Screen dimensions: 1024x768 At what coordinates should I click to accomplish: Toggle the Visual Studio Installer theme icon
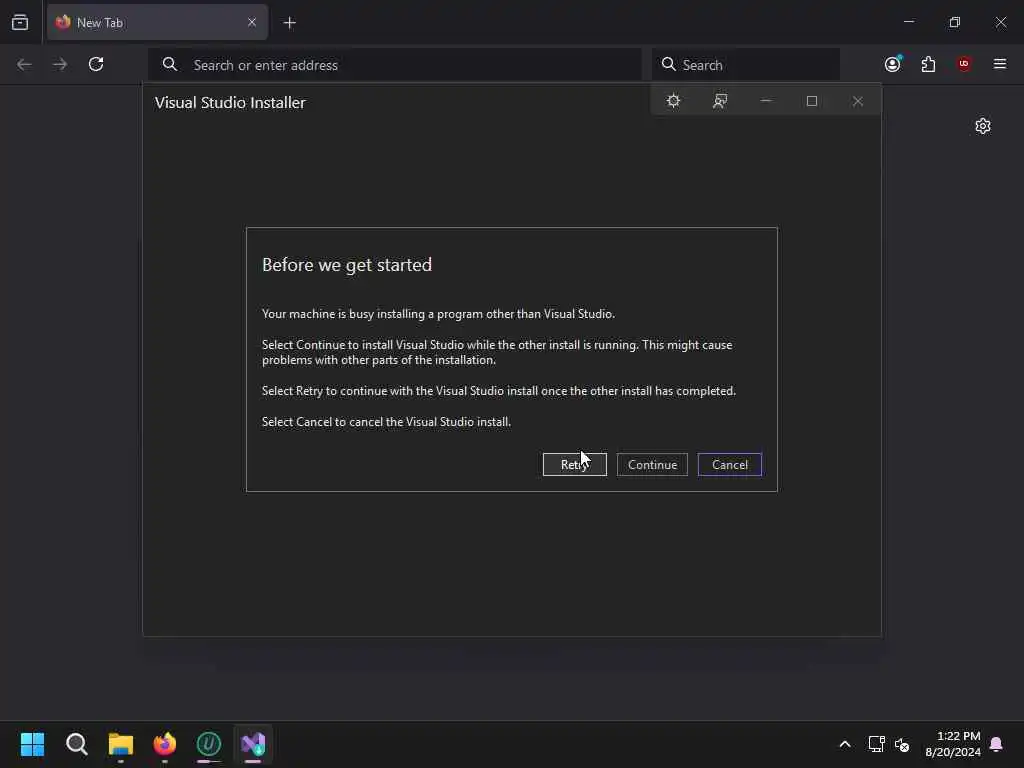(673, 101)
